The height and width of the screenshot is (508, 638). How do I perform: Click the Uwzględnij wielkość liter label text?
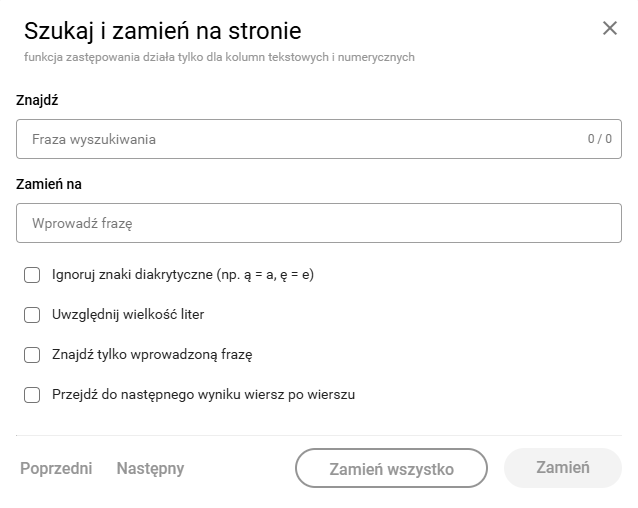pos(128,314)
